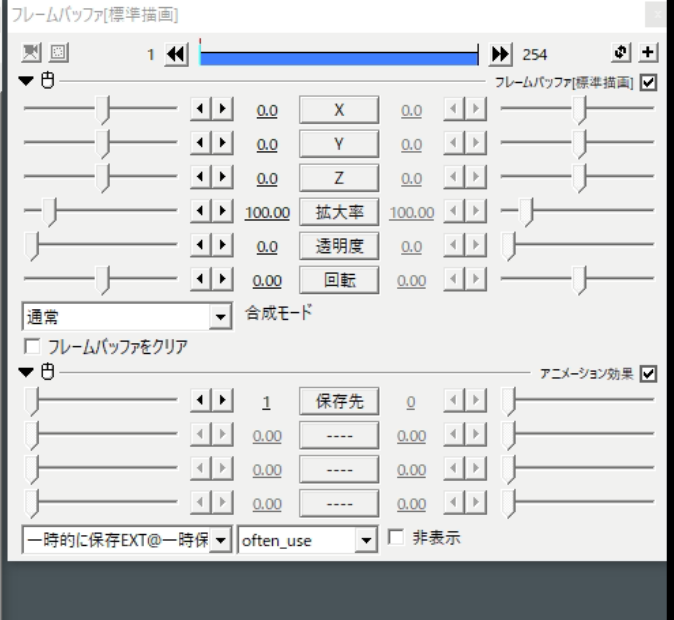Toggle the アニメーション効果 enable checkbox

pyautogui.click(x=648, y=374)
